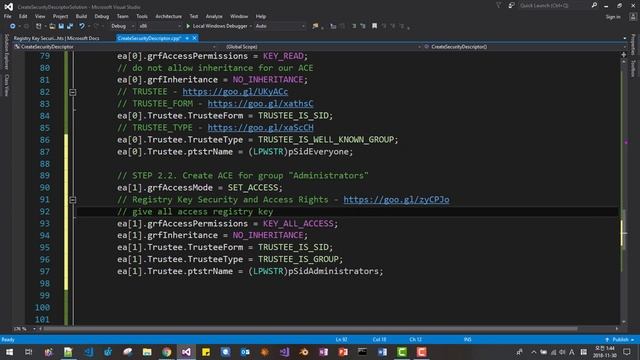Click the bookmark icon in the toolbar
Screen dimensions: 640x360
374,26
